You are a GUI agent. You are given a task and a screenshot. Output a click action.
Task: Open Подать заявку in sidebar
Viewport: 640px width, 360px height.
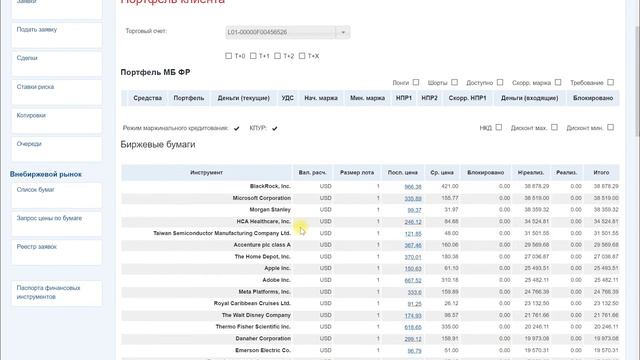pos(57,35)
